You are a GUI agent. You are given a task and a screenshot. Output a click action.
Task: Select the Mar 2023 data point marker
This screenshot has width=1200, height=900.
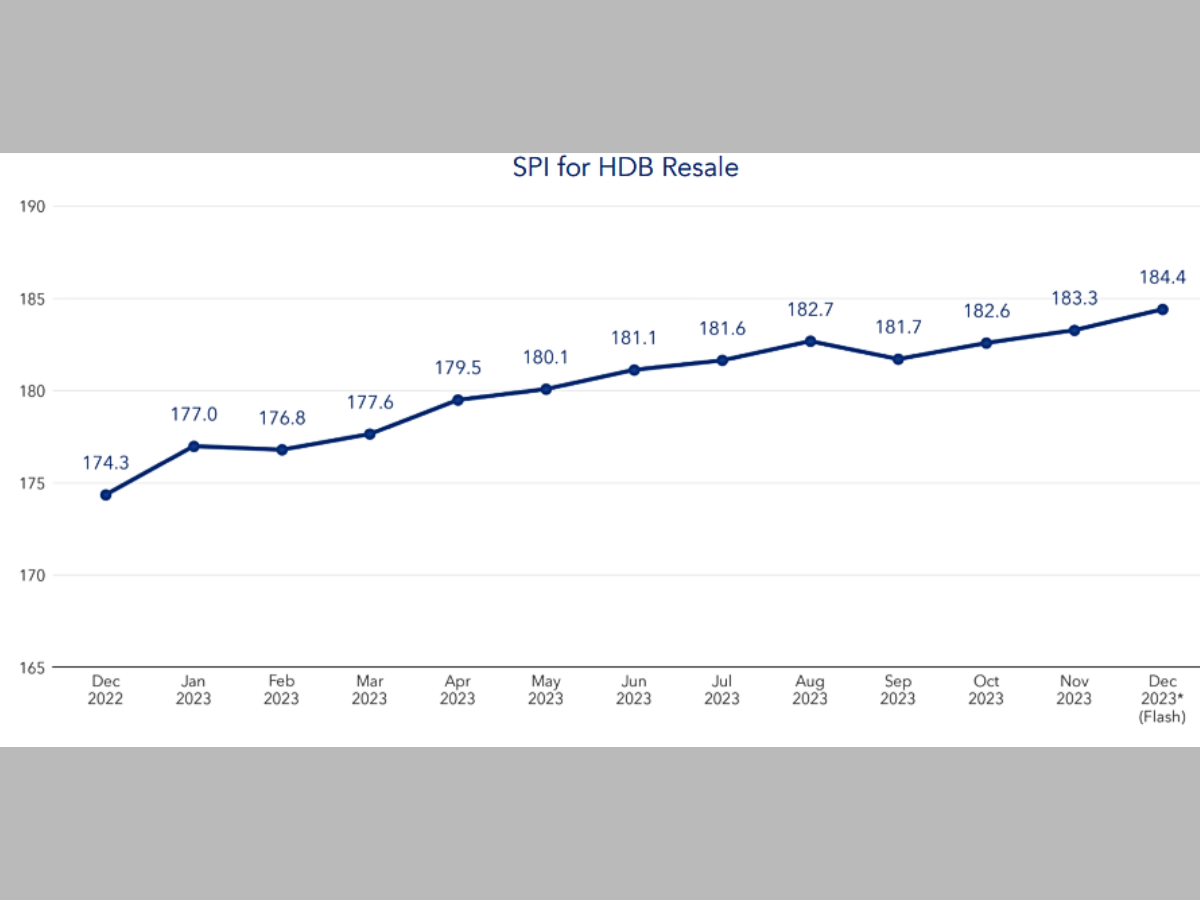370,434
